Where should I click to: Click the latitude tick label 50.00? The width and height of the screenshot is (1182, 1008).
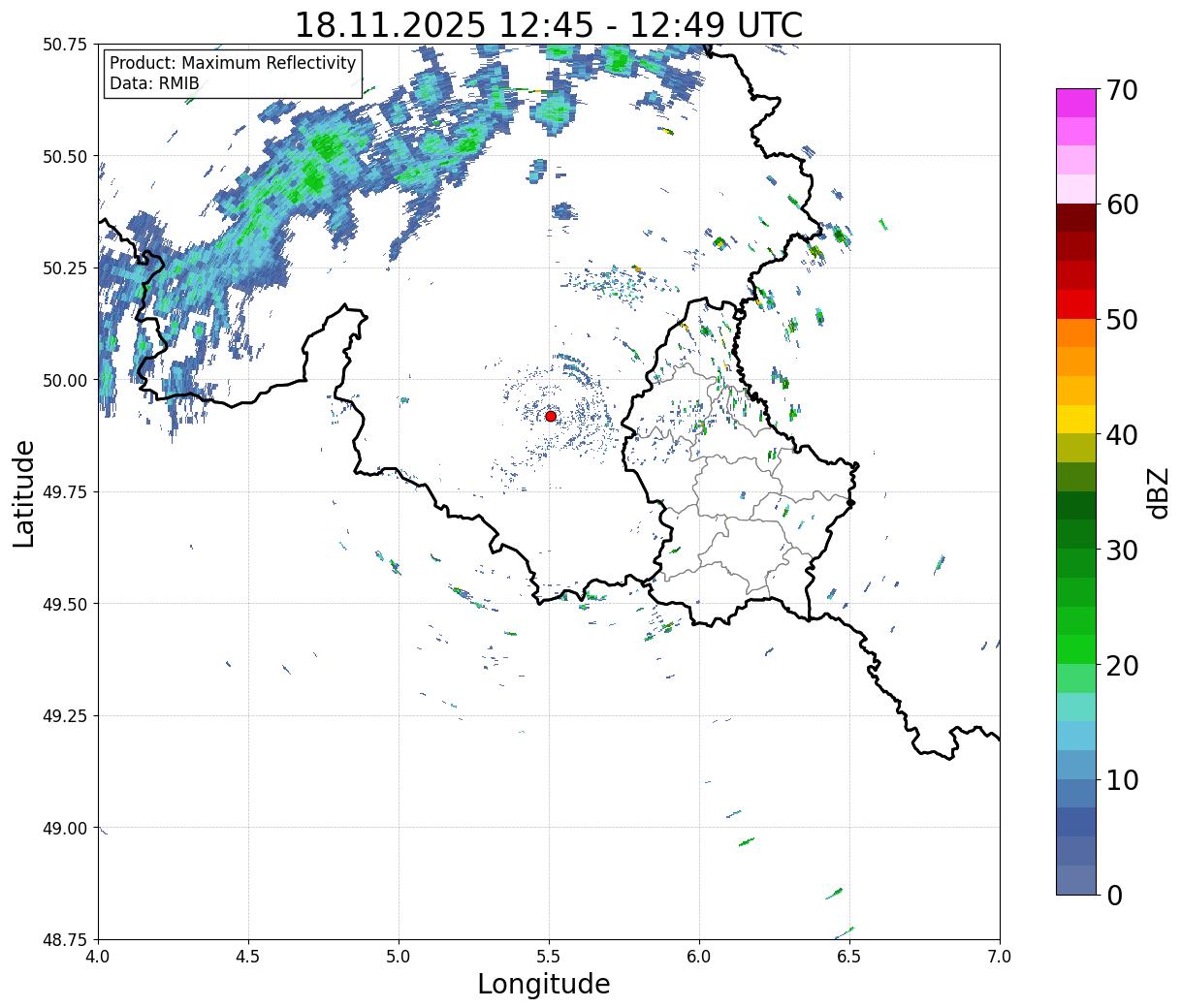[65, 380]
